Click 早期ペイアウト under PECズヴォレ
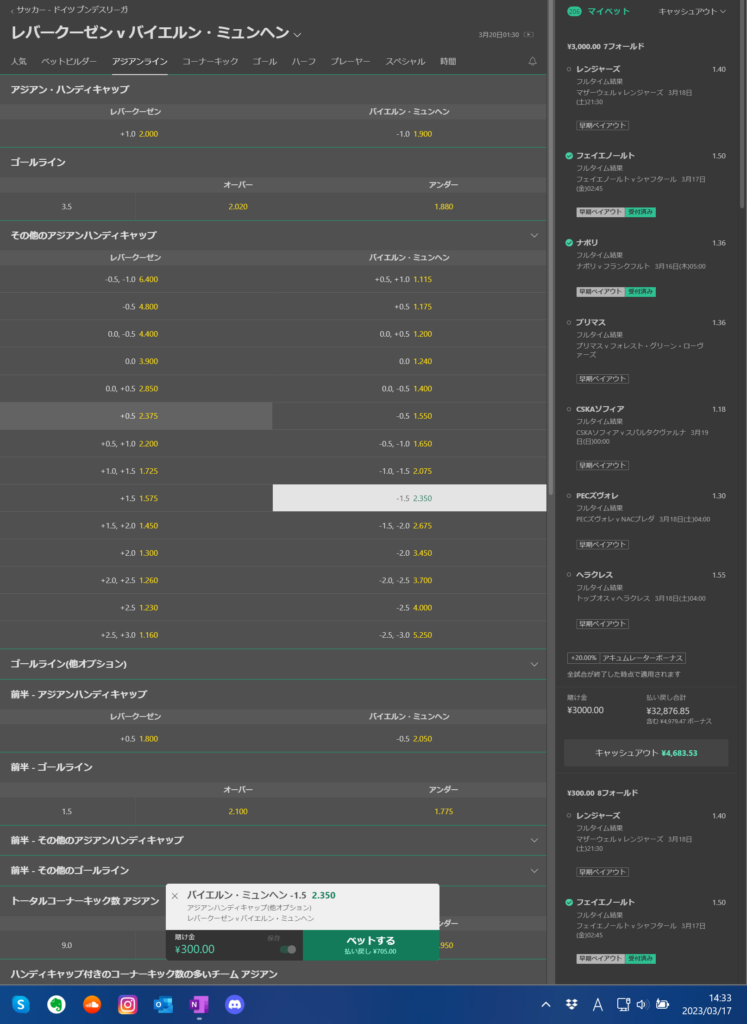Image resolution: width=747 pixels, height=1024 pixels. (602, 545)
